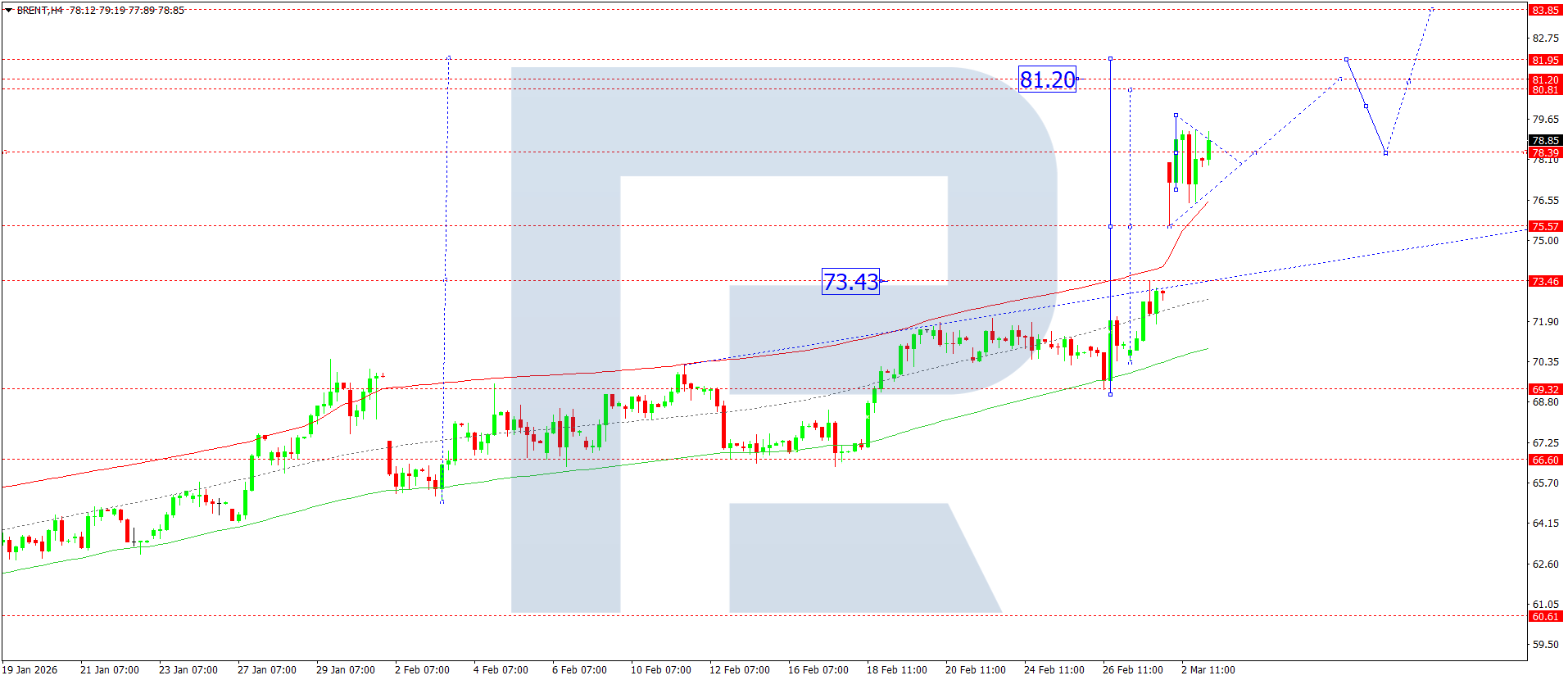The image size is (1568, 680).
Task: Select the 26 Feb 11:00 time axis label
Action: [x=1132, y=670]
